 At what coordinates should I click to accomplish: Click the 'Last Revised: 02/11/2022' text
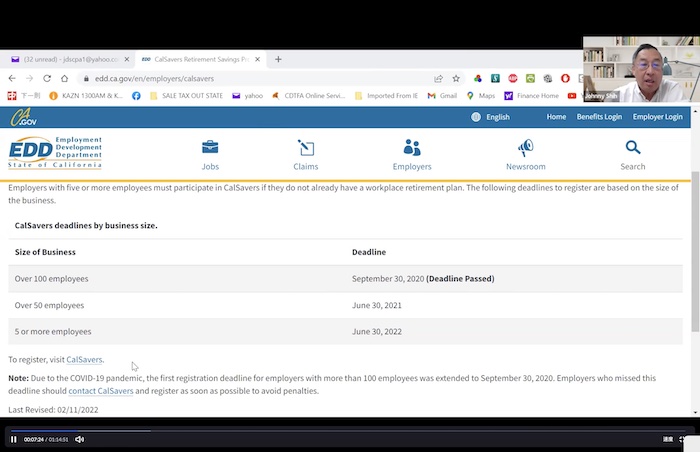pos(53,410)
